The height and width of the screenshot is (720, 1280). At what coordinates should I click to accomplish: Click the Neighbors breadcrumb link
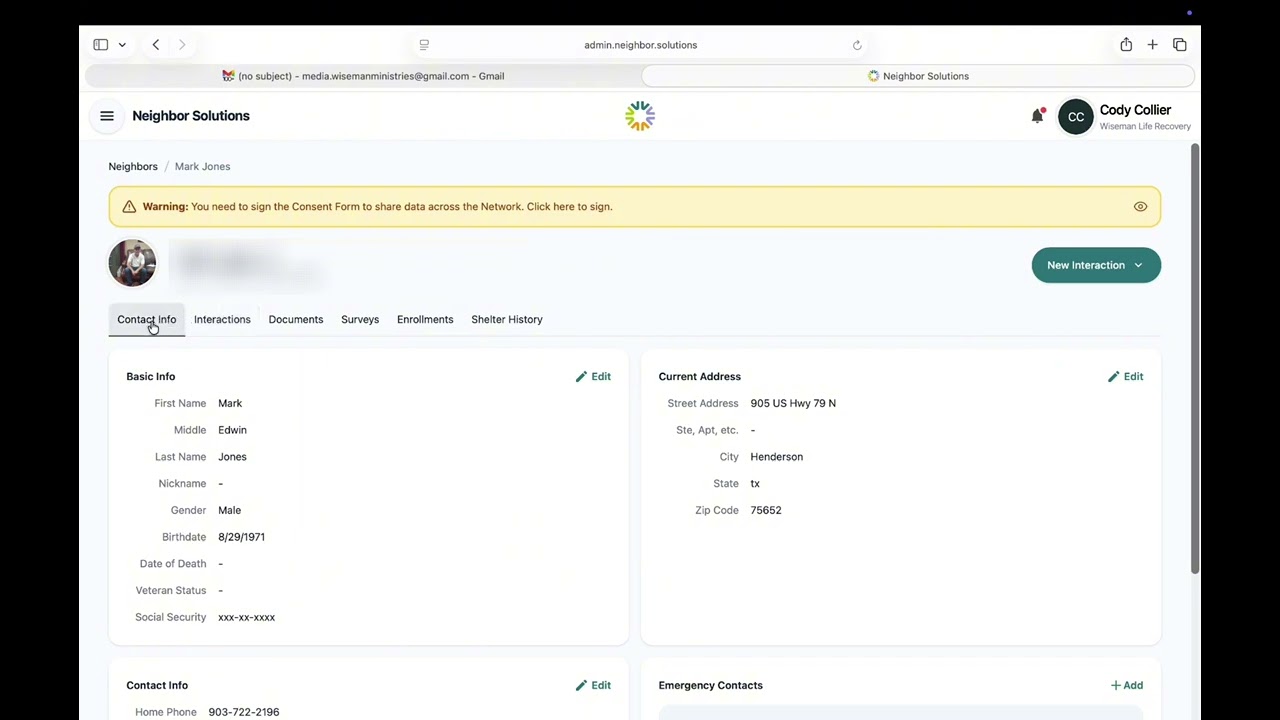[133, 167]
